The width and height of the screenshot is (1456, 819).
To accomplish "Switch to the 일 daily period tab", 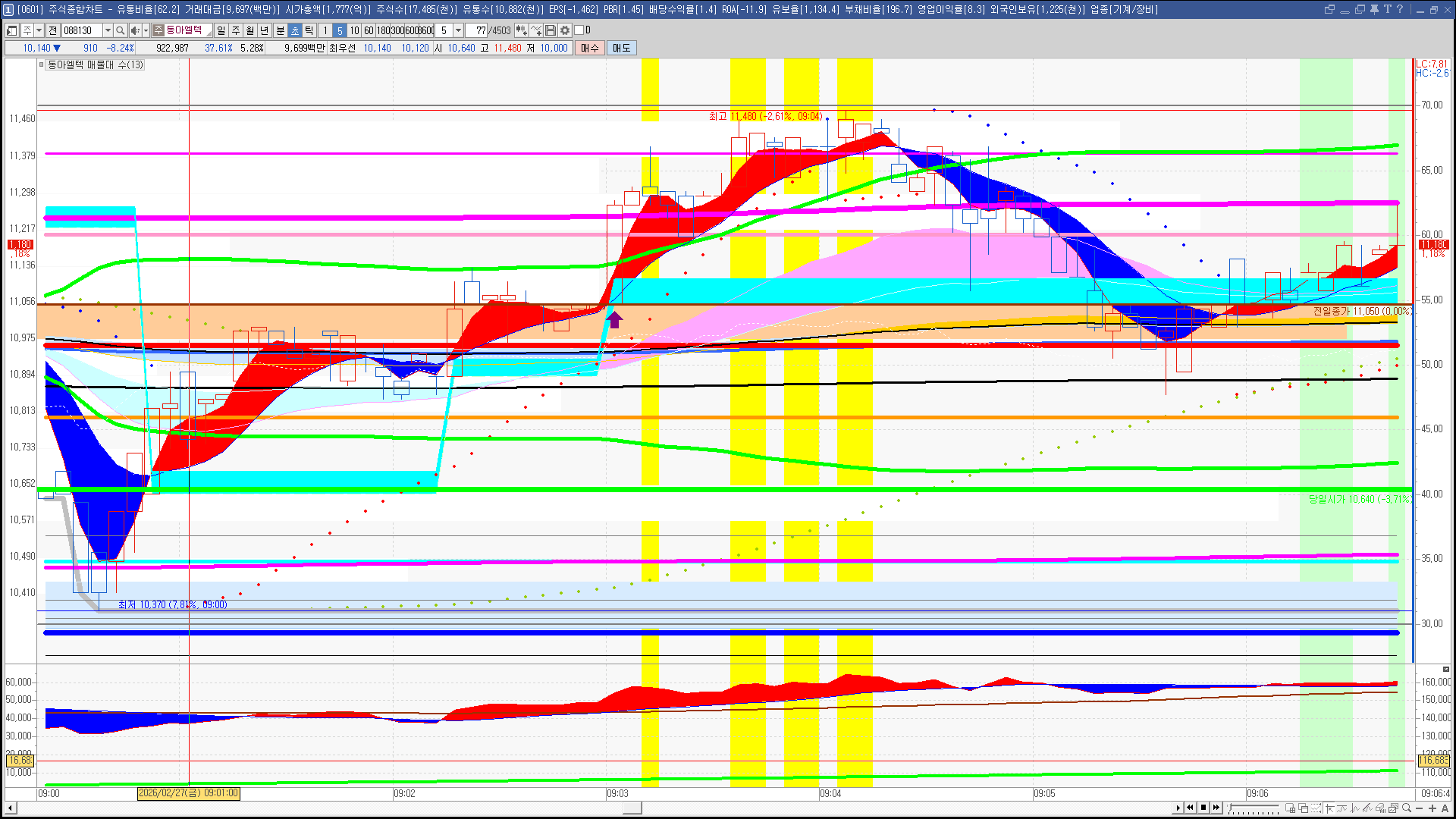I will point(221,30).
